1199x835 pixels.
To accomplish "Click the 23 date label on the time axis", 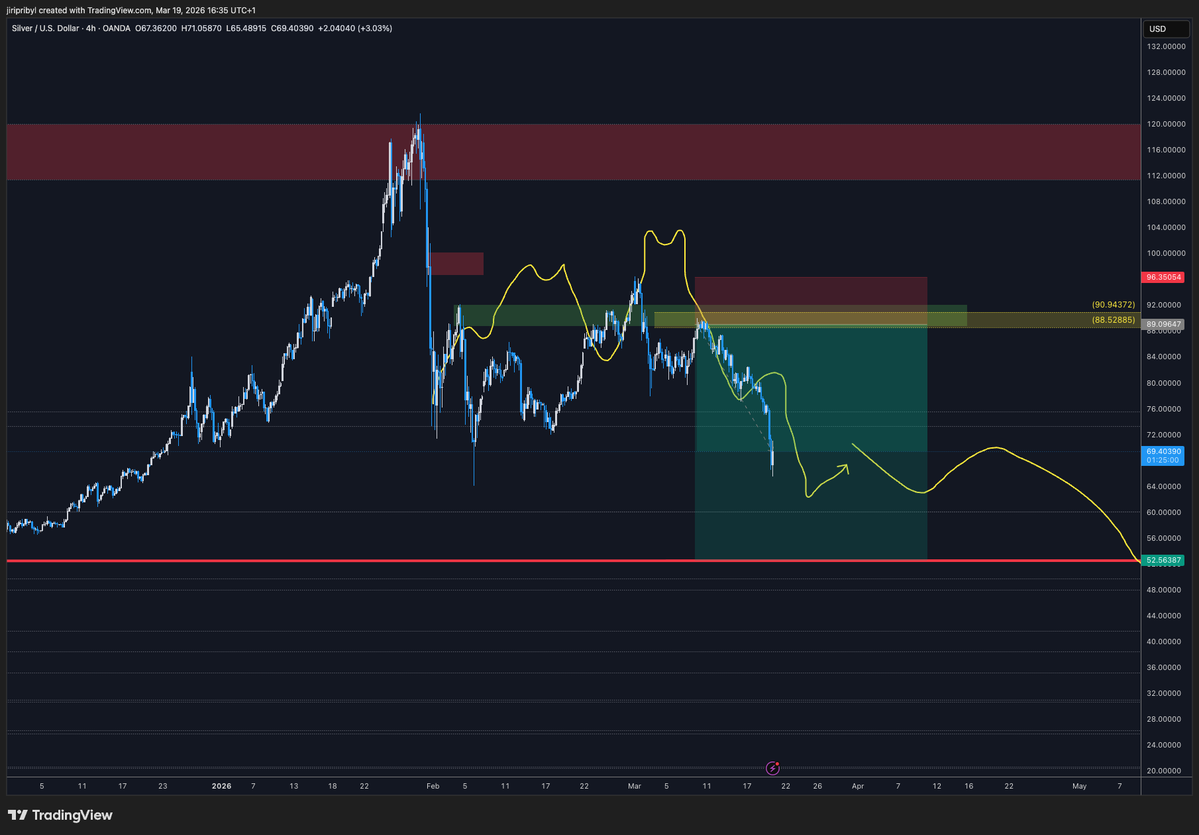I will pyautogui.click(x=162, y=786).
